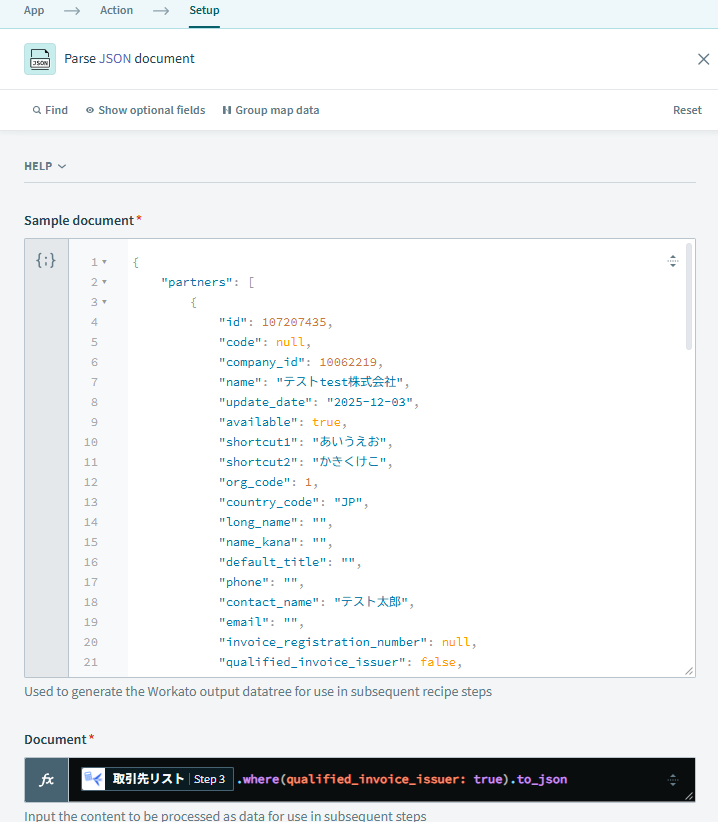Viewport: 718px width, 822px height.
Task: Click the 取引先リスト Step 3 data pill
Action: coord(157,779)
